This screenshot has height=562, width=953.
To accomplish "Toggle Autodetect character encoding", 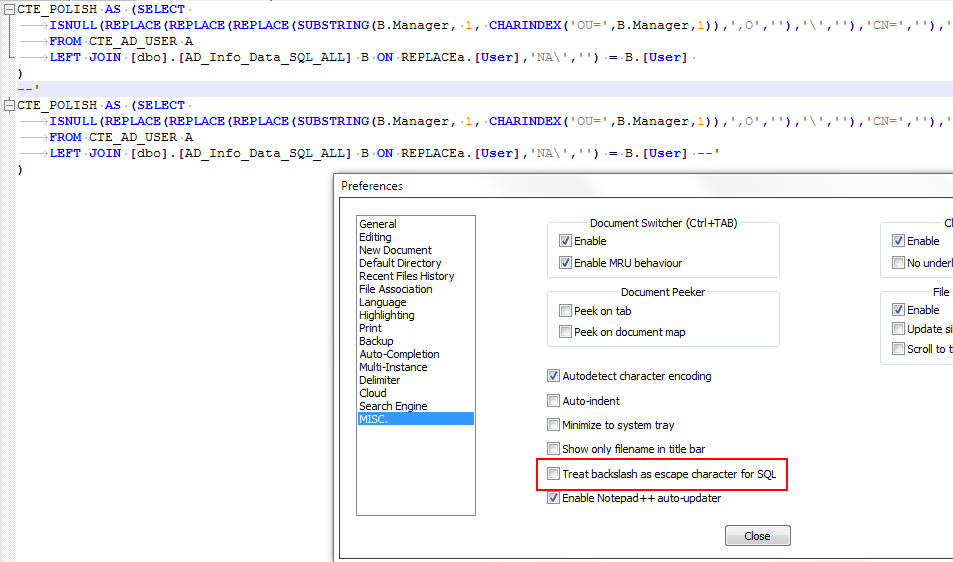I will 553,375.
